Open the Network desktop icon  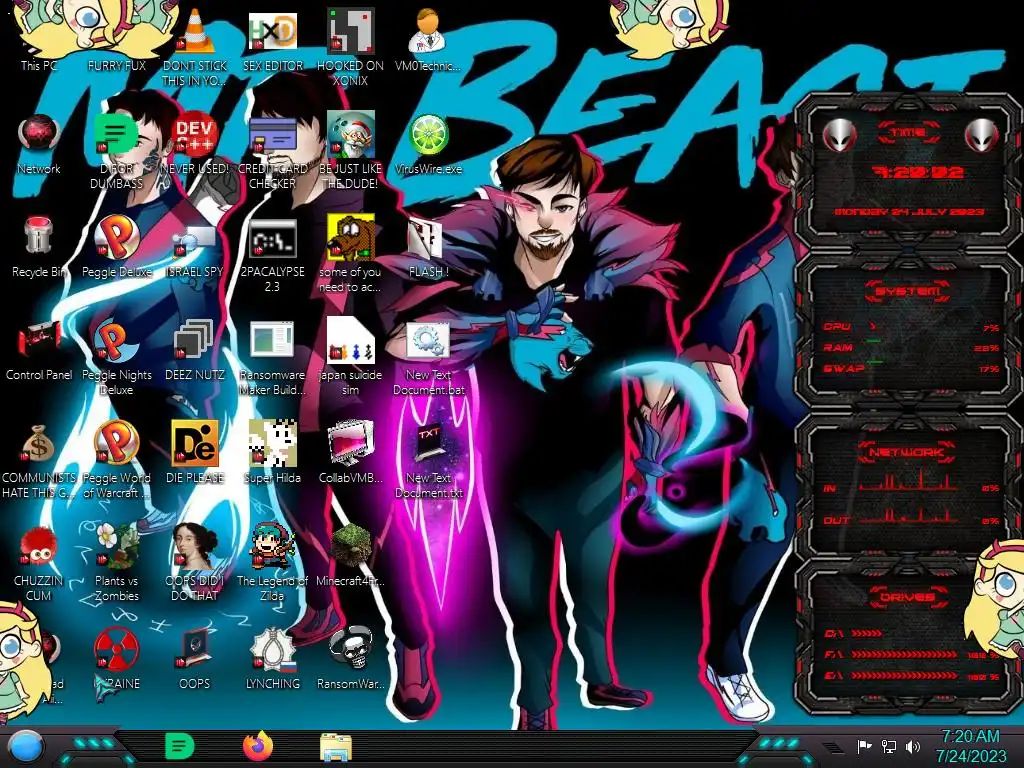39,134
